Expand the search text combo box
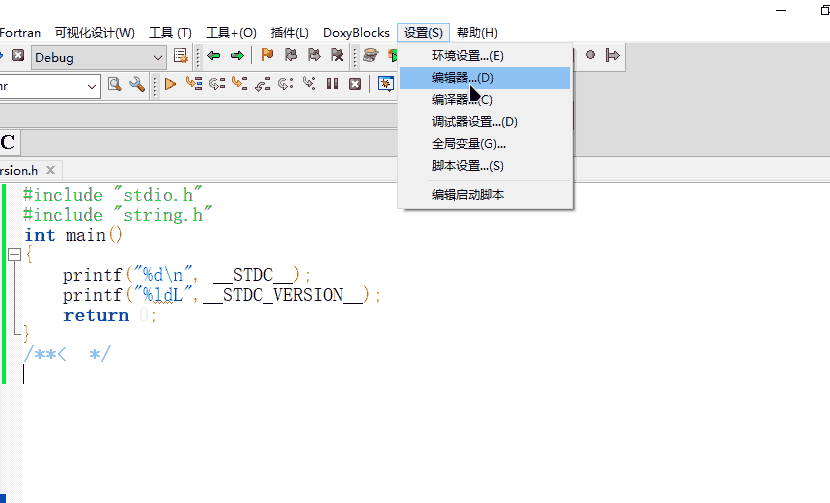 pos(92,86)
